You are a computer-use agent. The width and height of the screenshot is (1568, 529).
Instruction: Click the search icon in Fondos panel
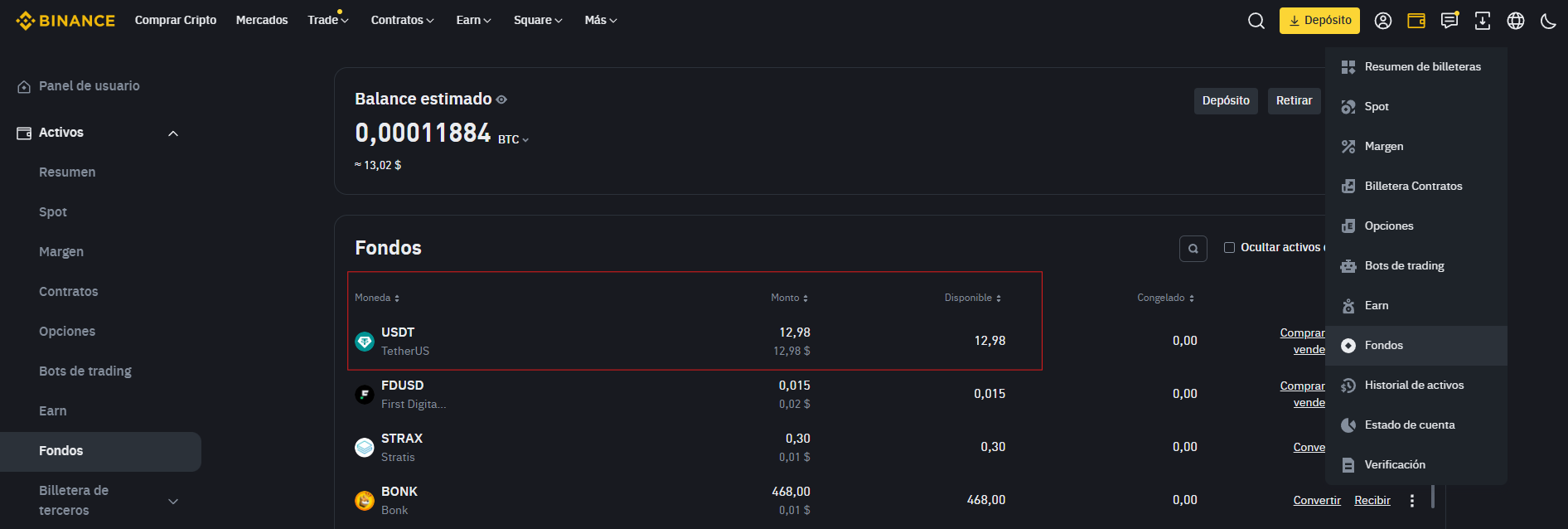1193,248
